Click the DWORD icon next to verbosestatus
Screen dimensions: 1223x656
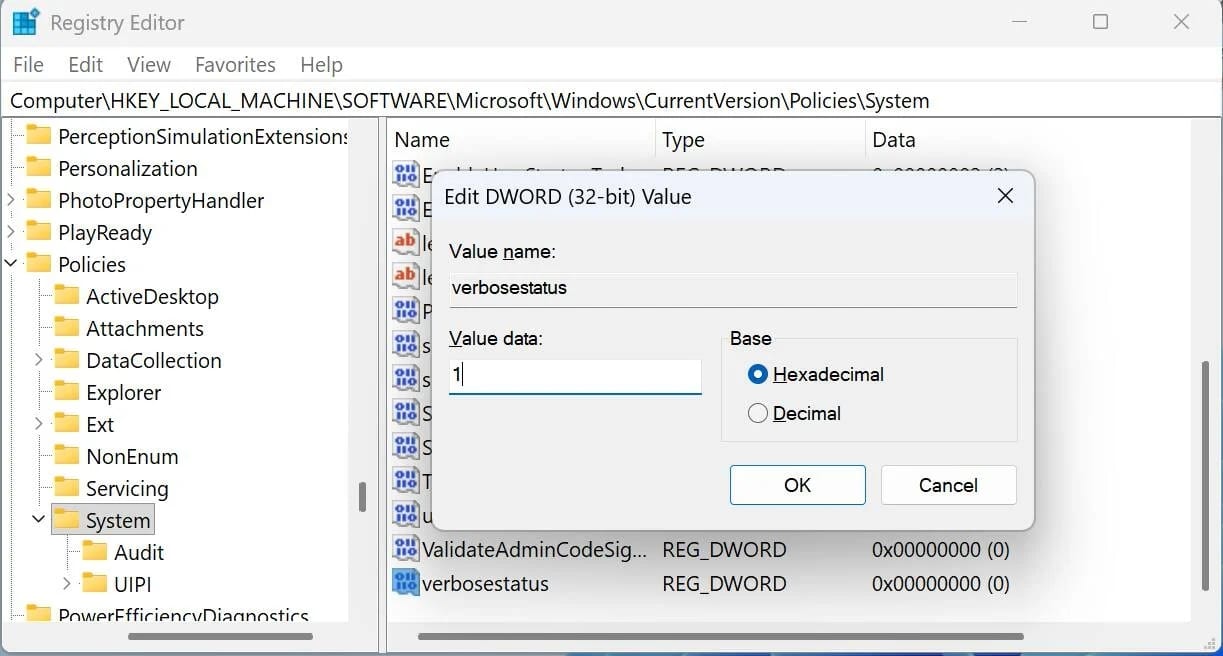click(x=405, y=583)
